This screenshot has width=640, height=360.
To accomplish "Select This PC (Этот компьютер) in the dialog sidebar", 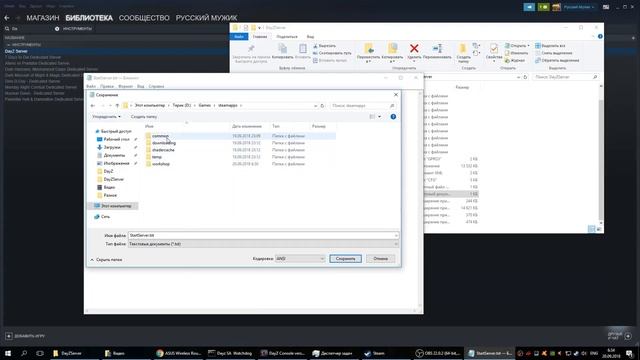I will (116, 206).
